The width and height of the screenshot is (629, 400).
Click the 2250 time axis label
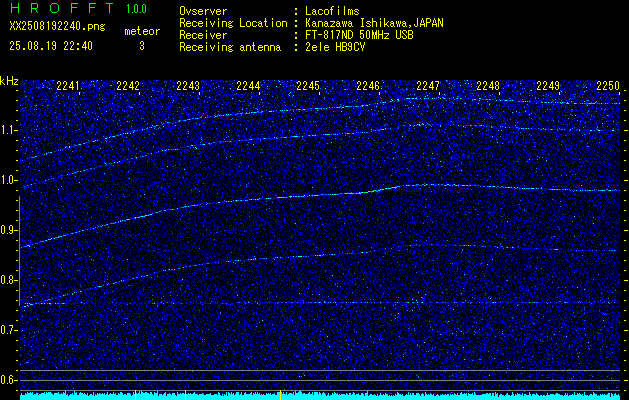point(608,85)
